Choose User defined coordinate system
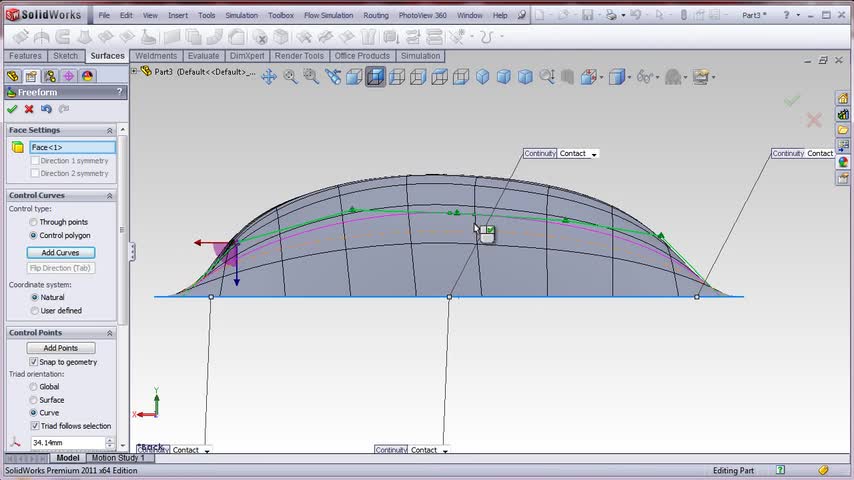 click(34, 311)
